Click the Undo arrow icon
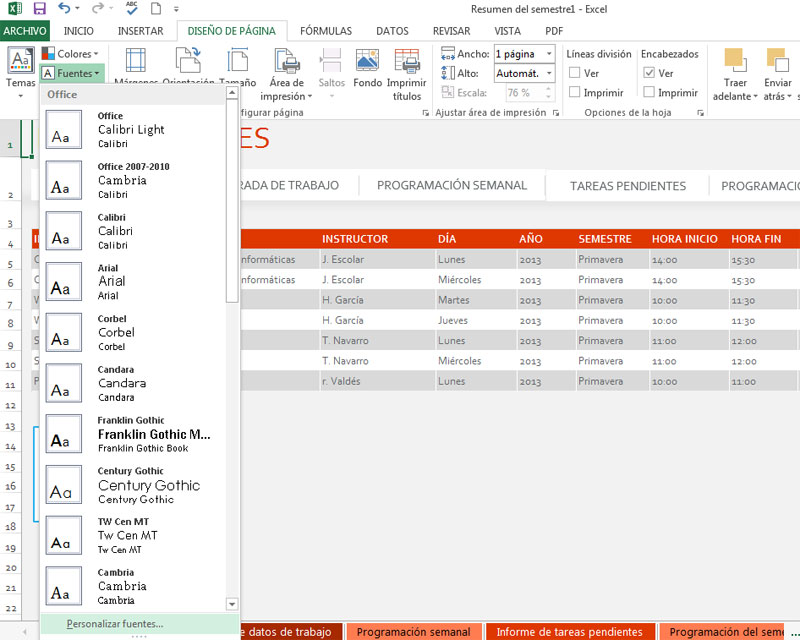 64,8
